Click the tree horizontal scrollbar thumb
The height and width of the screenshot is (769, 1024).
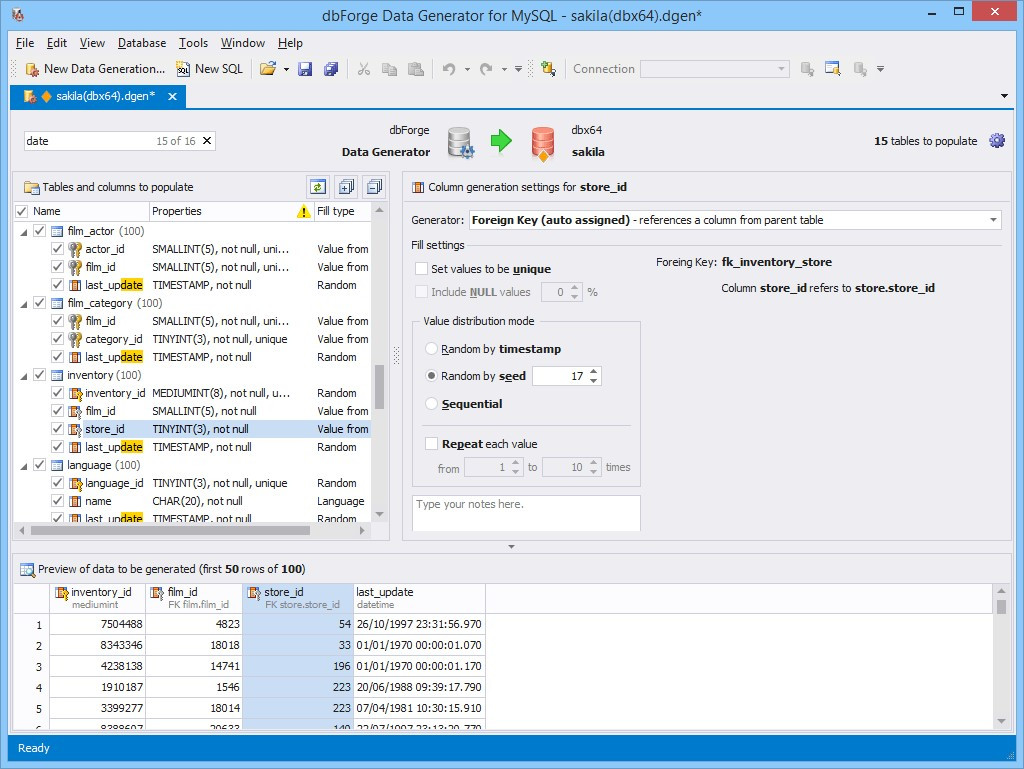point(170,531)
